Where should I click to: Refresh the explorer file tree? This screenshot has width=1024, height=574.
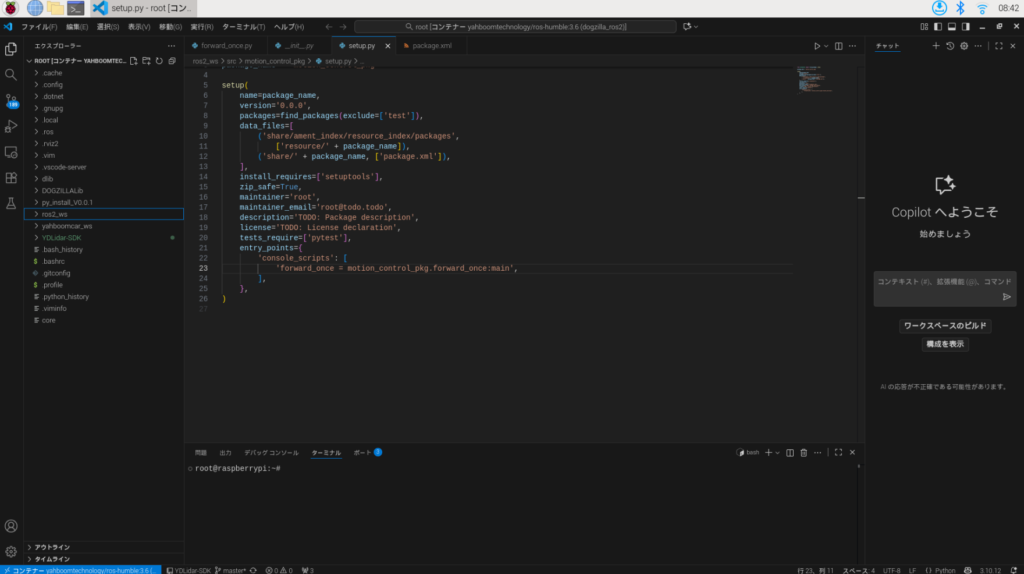159,61
